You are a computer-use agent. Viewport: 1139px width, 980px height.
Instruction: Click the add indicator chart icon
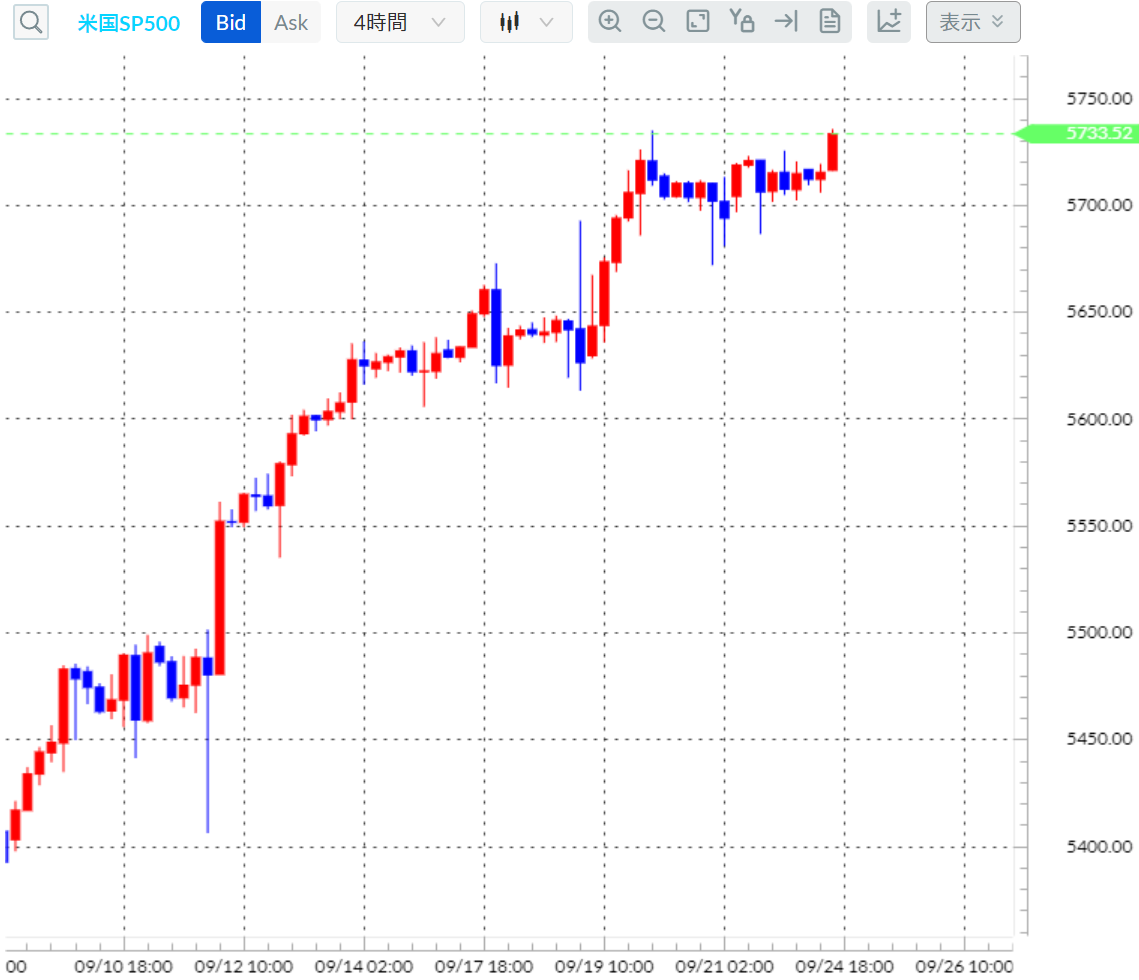[889, 22]
